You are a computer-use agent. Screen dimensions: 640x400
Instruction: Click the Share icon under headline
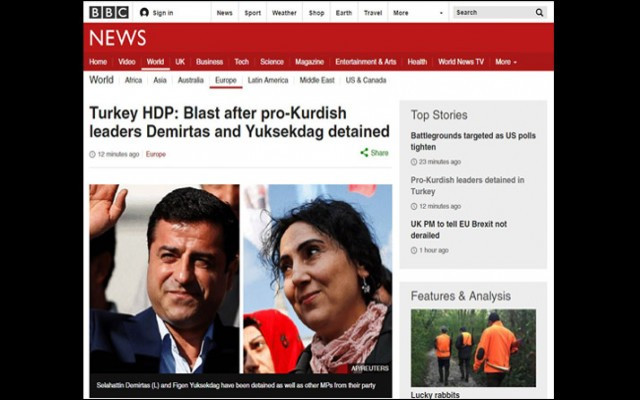tap(365, 153)
